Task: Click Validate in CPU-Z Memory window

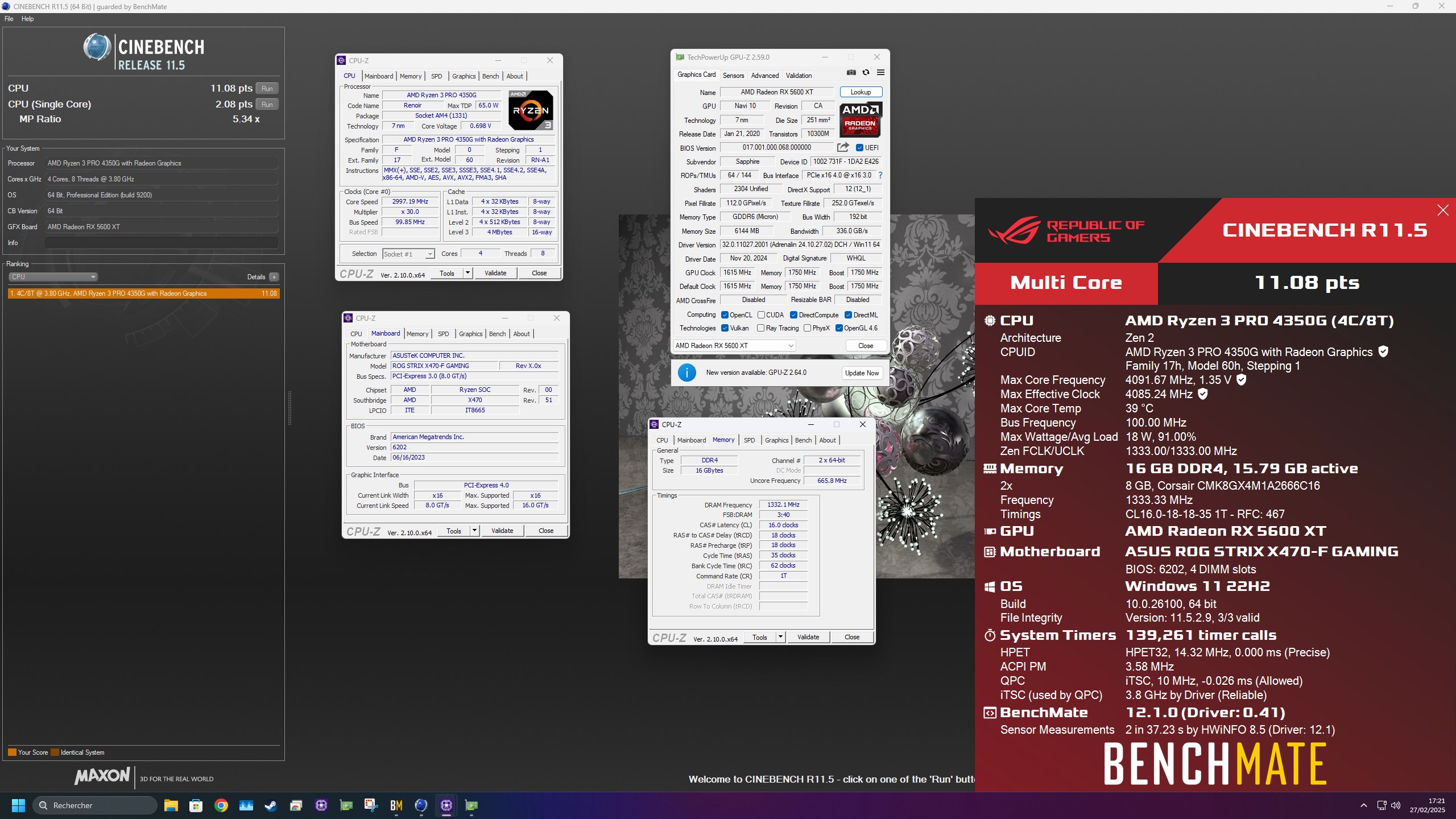Action: [x=808, y=637]
